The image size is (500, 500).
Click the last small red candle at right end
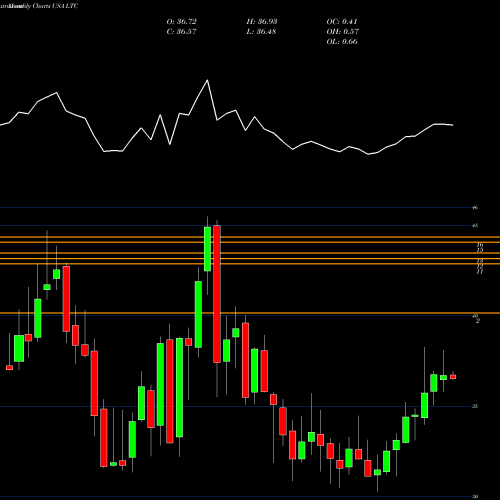453,377
